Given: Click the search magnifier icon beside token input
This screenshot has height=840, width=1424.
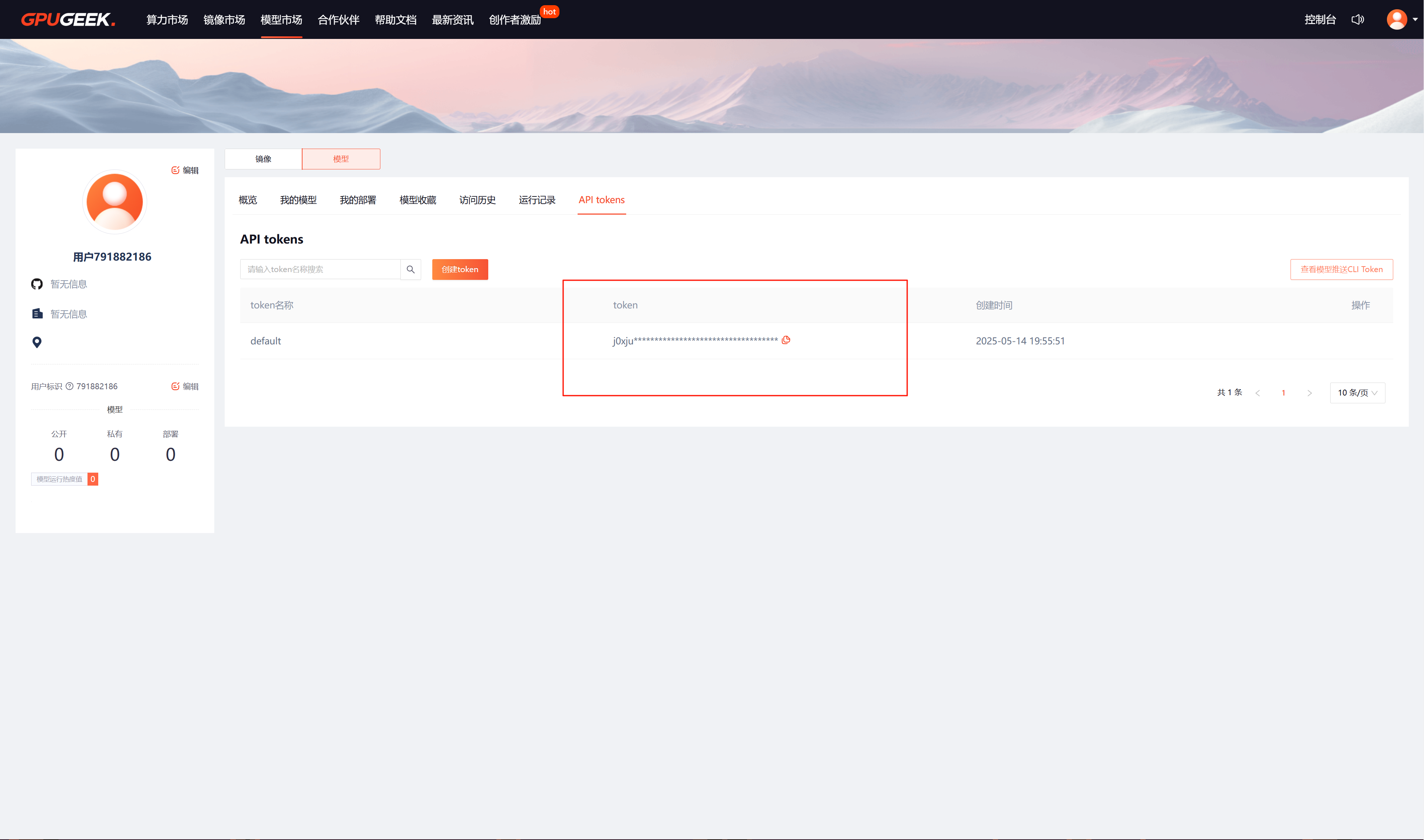Looking at the screenshot, I should click(410, 269).
